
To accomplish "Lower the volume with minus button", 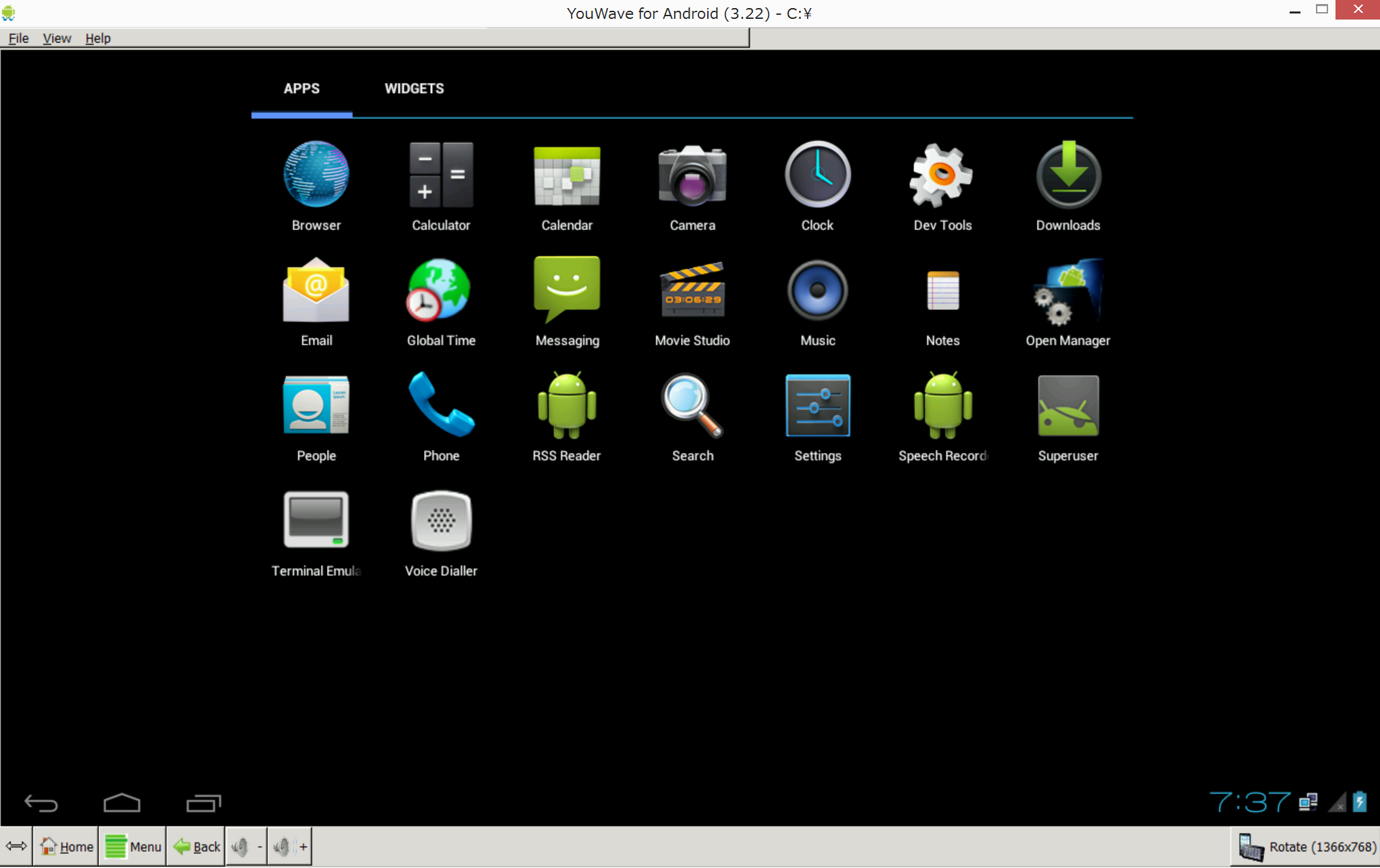I will [247, 847].
